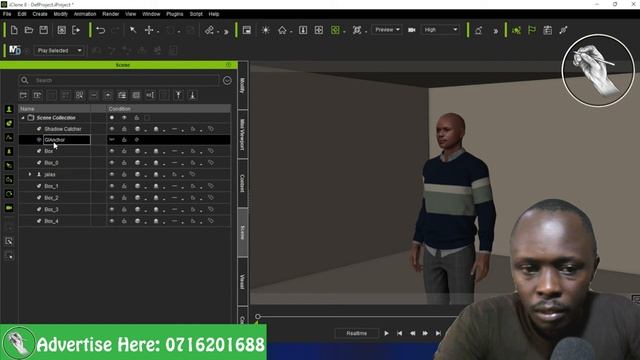
Task: Click the magnifier search icon in Scene panel
Action: tap(24, 80)
